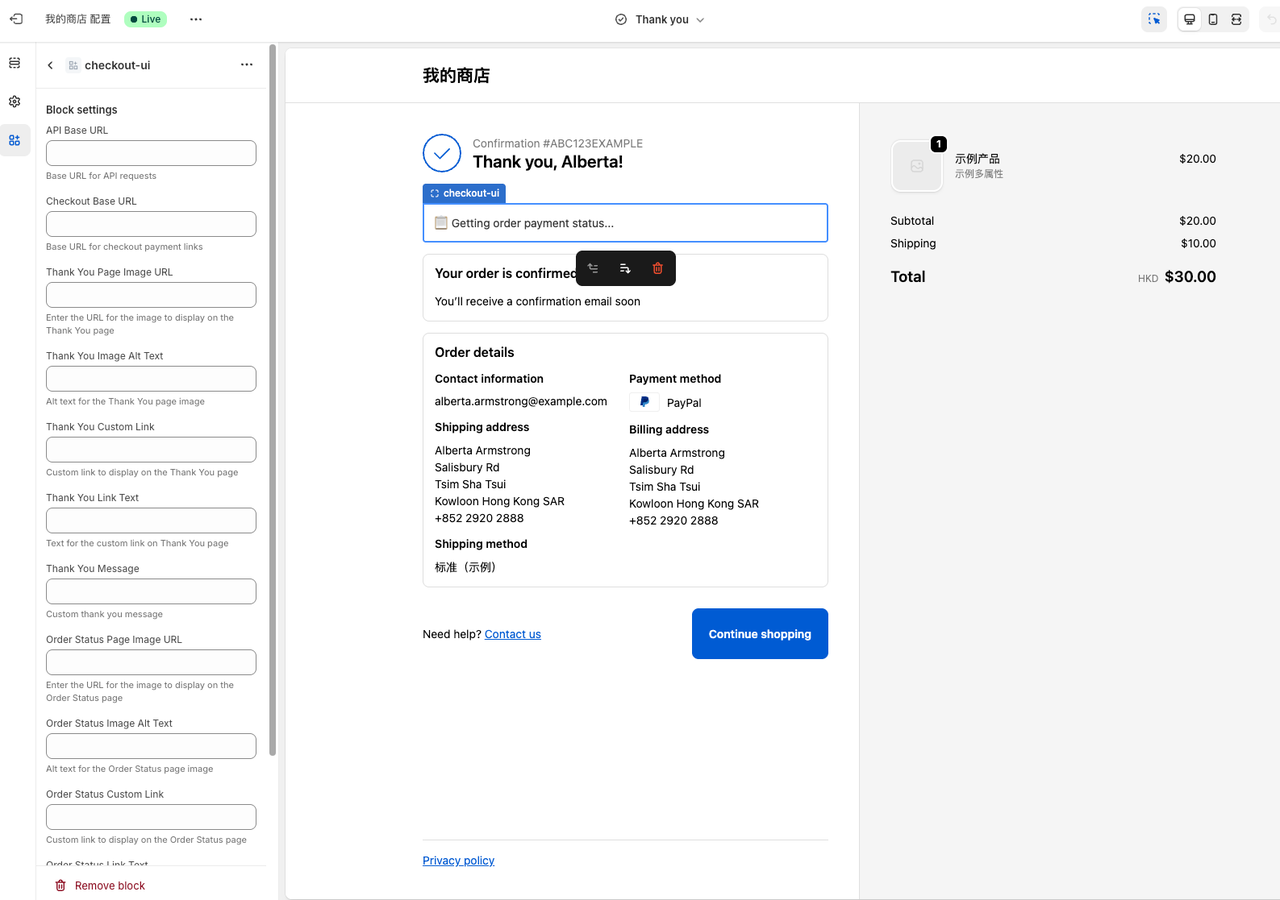The image size is (1280, 900).
Task: Click the Remove block button
Action: 98,885
